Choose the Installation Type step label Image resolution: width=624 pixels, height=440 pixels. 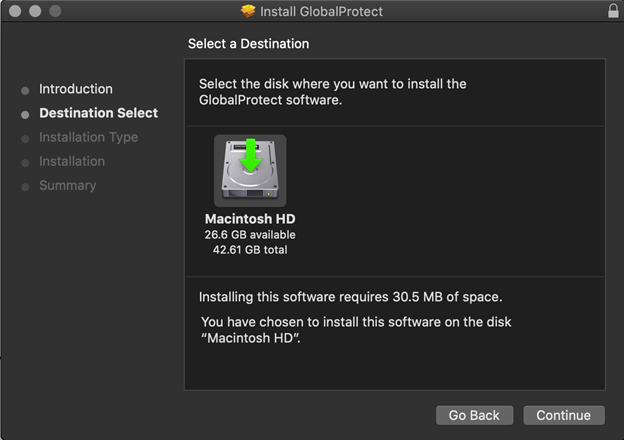coord(88,137)
